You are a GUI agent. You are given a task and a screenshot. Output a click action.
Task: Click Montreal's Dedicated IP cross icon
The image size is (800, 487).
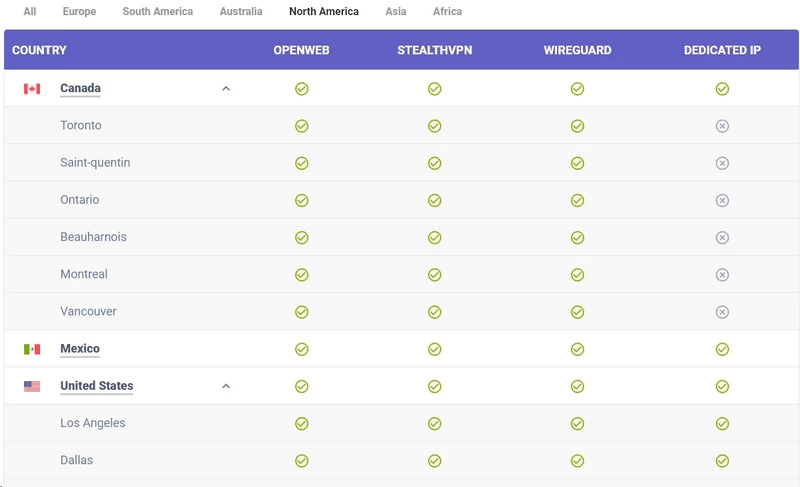722,275
